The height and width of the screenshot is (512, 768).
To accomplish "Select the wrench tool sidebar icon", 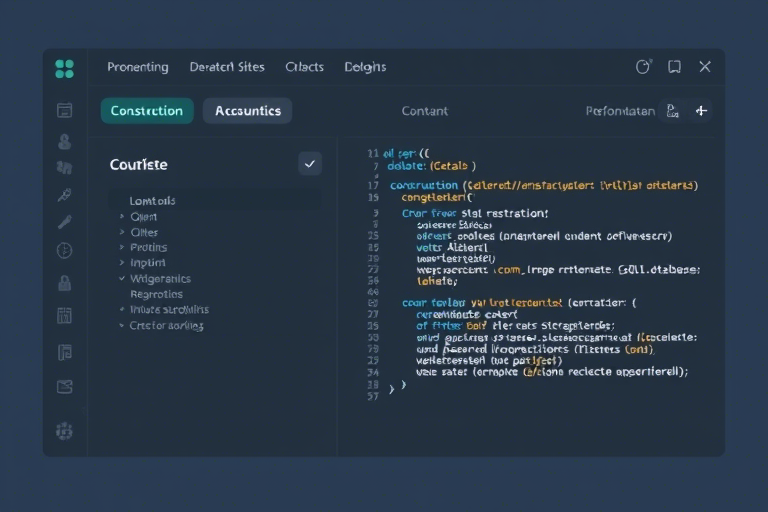I will pyautogui.click(x=65, y=222).
